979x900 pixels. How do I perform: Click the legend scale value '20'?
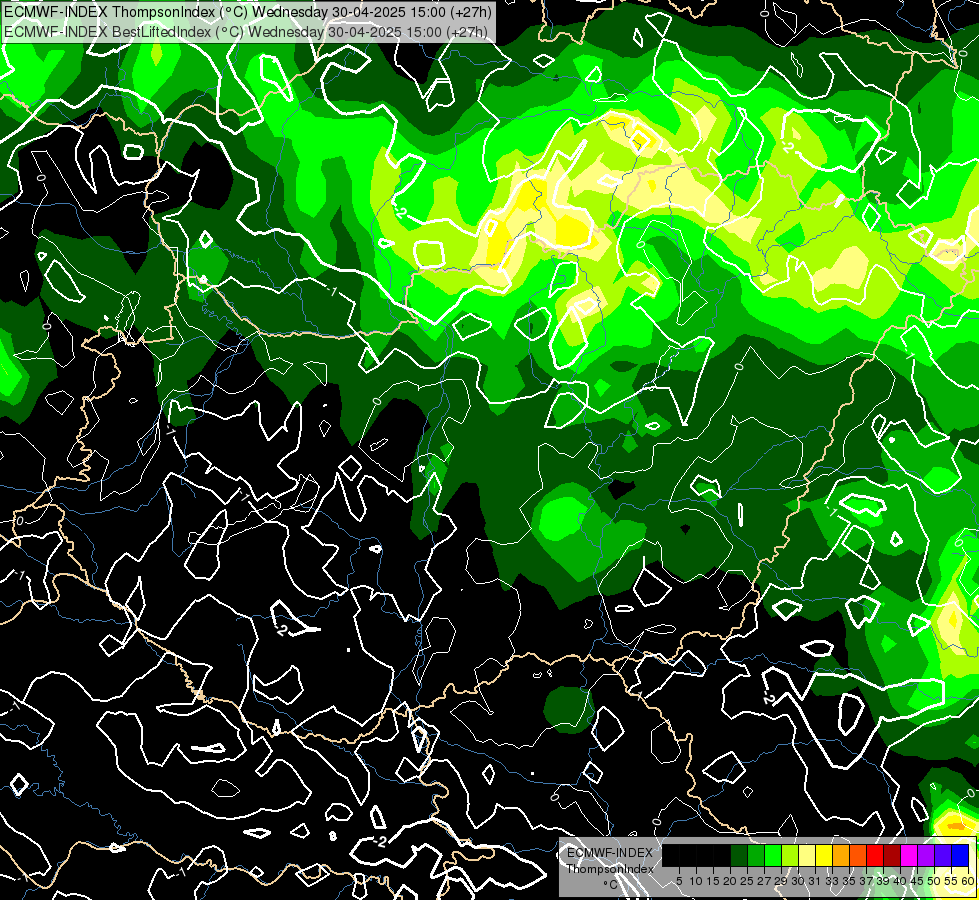tap(731, 881)
